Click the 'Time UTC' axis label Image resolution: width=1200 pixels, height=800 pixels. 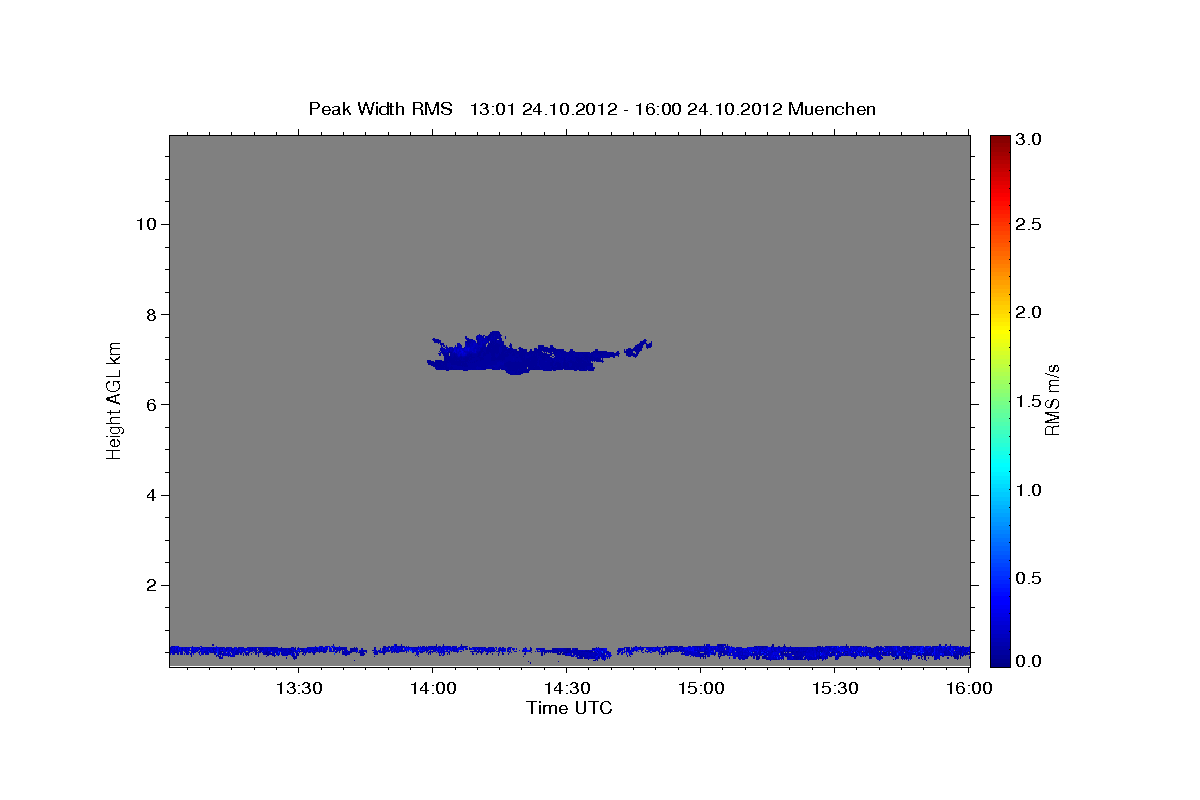point(569,708)
